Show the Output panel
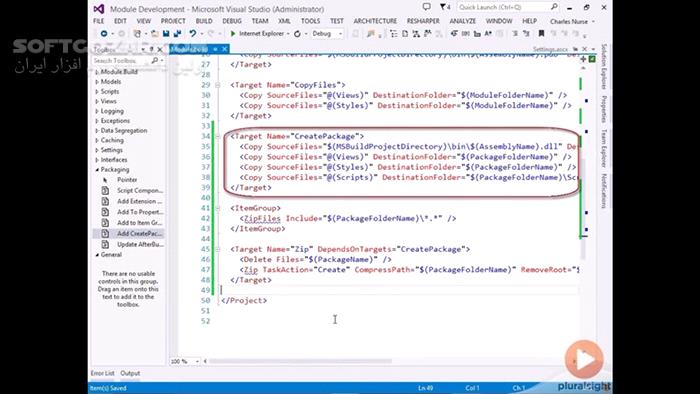The image size is (700, 394). [x=130, y=373]
